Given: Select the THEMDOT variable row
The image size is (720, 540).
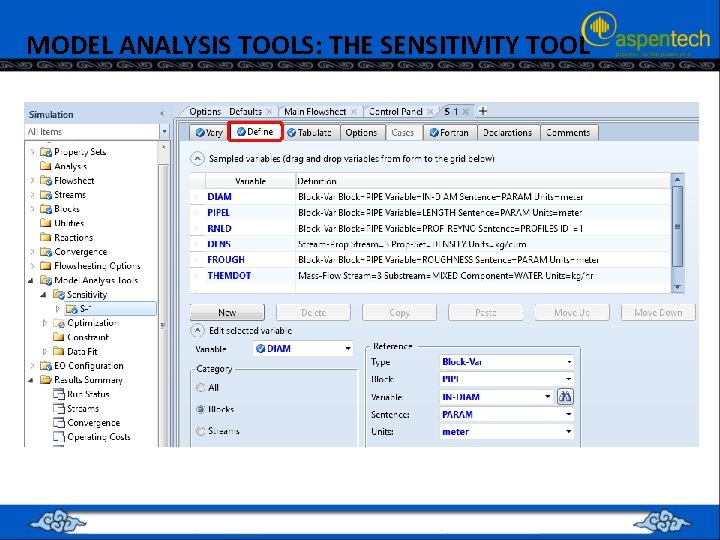Looking at the screenshot, I should tap(430, 276).
